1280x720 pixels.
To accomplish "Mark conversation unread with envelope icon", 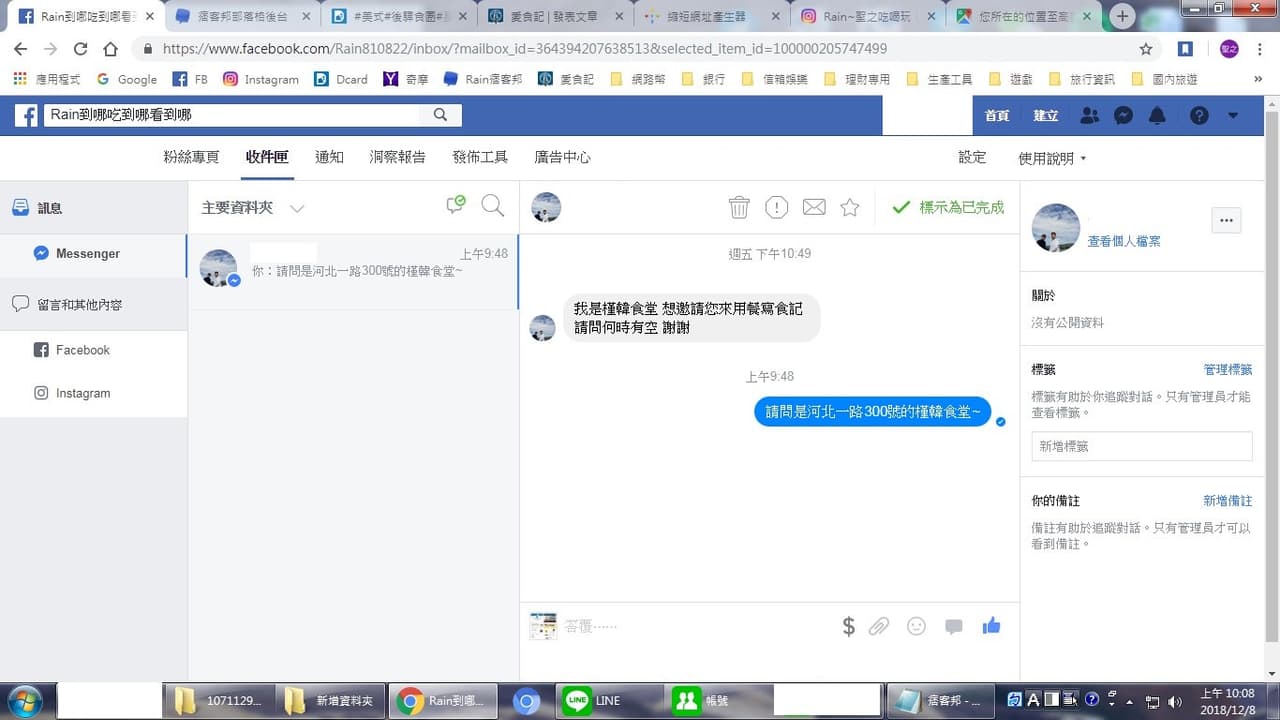I will pyautogui.click(x=814, y=207).
